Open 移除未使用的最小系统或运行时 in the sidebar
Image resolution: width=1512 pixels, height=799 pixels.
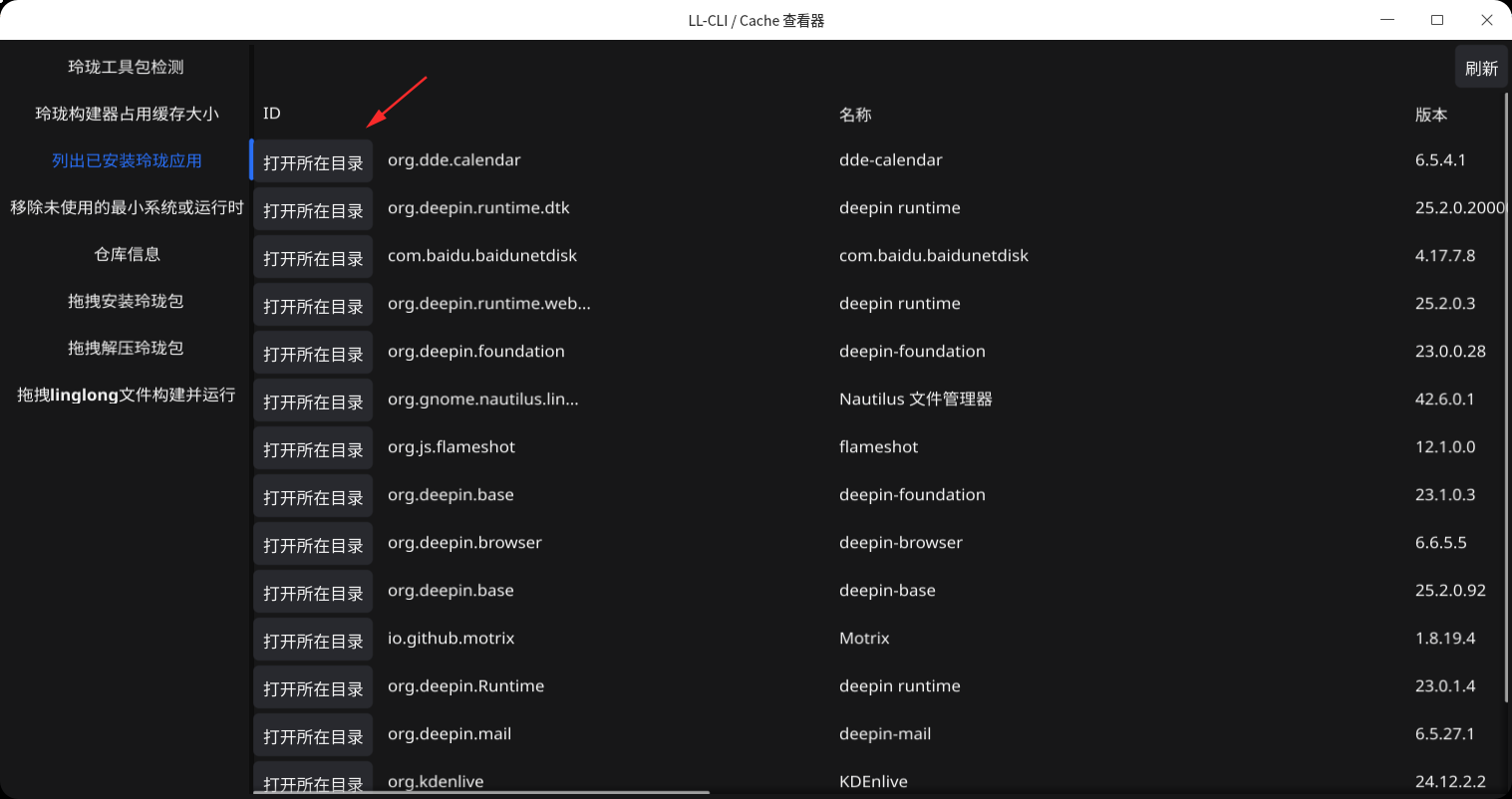pyautogui.click(x=126, y=207)
